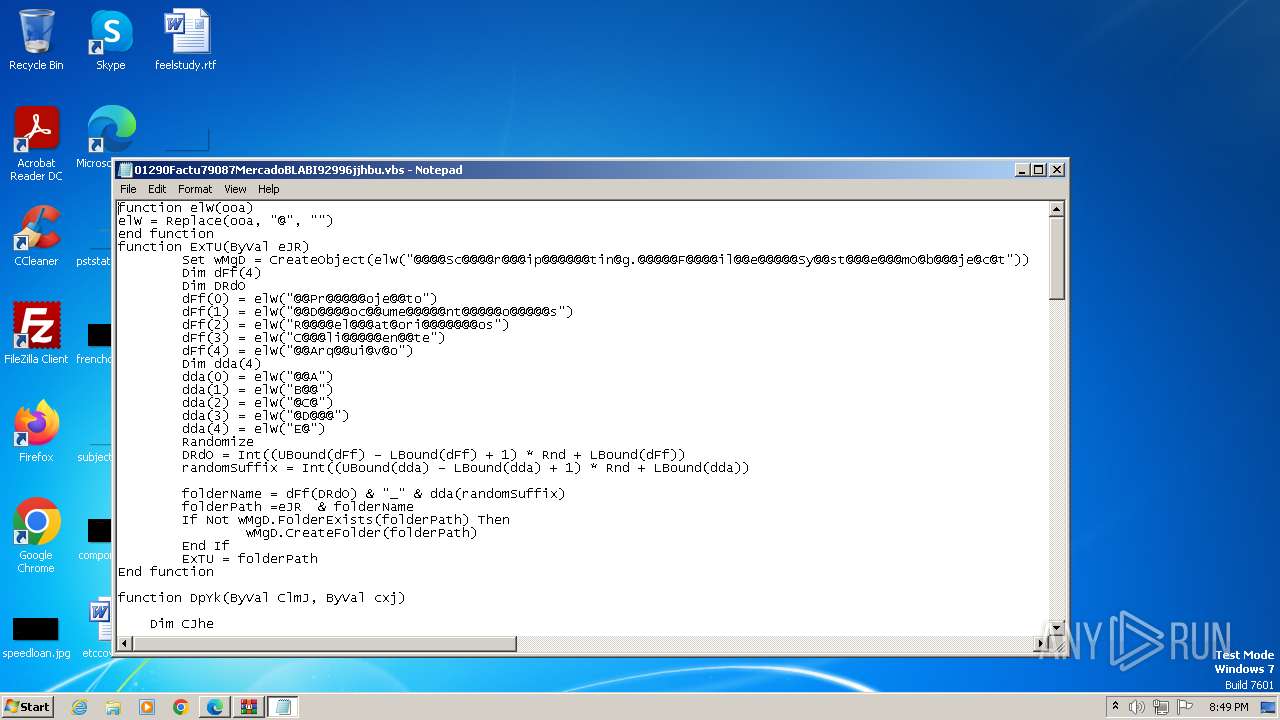Click the horizontal scrollbar left arrow
1280x720 pixels.
click(125, 644)
